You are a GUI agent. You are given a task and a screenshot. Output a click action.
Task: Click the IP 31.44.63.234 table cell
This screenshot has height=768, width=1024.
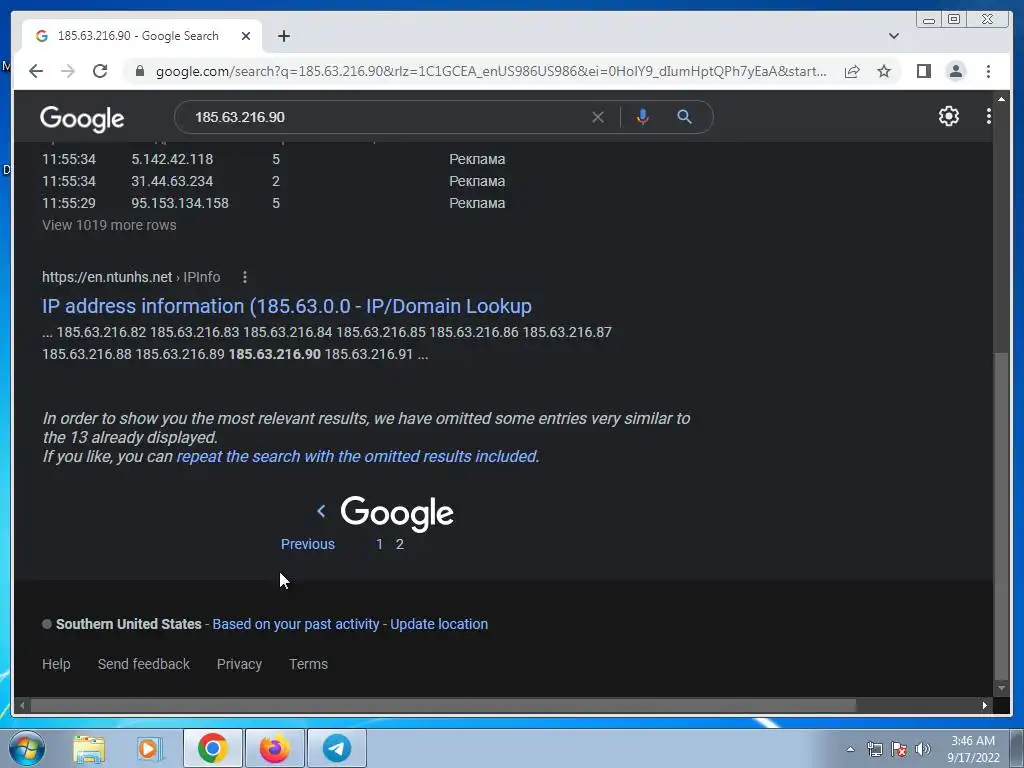pyautogui.click(x=172, y=182)
